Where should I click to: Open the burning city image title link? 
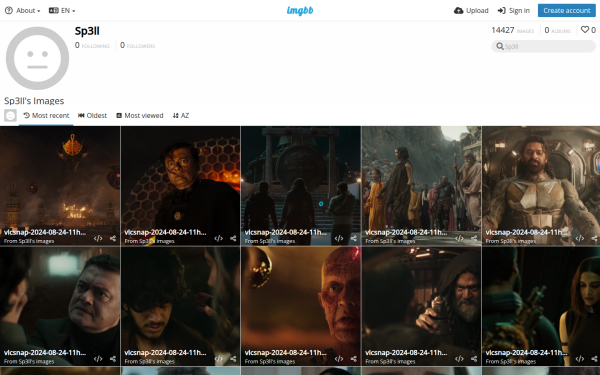click(45, 232)
